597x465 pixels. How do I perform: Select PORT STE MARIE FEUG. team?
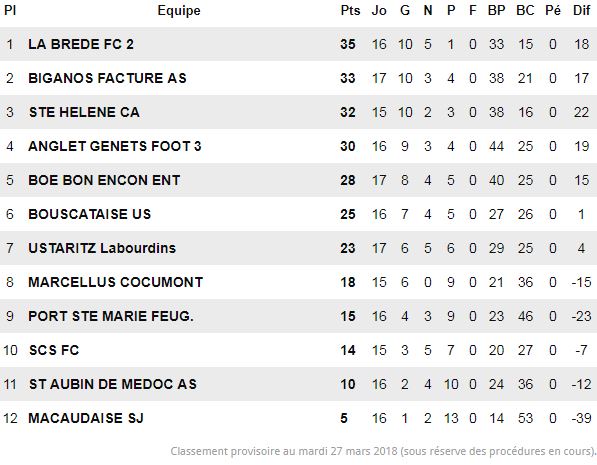pos(111,316)
